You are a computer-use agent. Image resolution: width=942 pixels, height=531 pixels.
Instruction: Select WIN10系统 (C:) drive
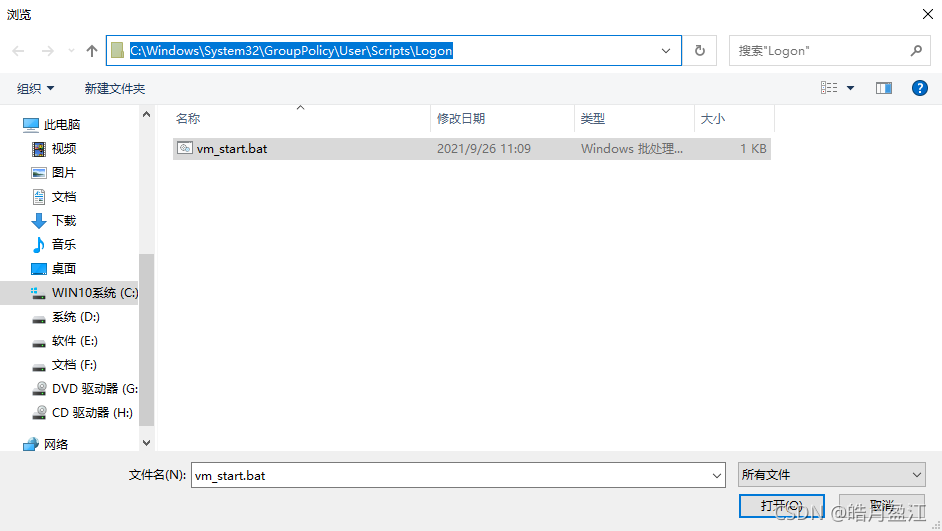[69, 293]
